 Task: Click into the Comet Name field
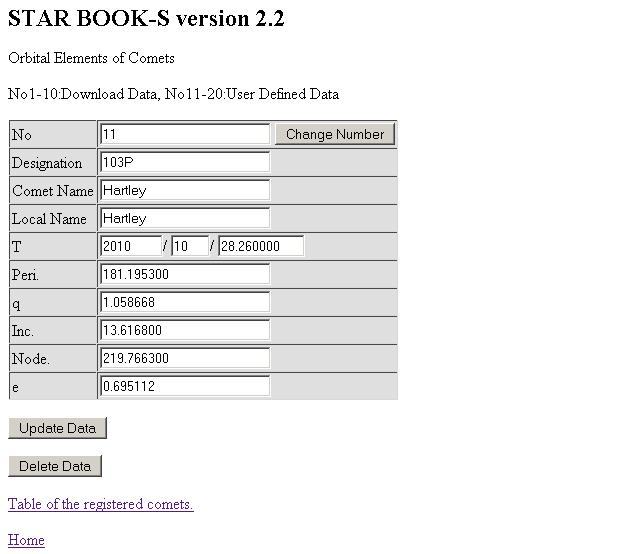click(184, 190)
